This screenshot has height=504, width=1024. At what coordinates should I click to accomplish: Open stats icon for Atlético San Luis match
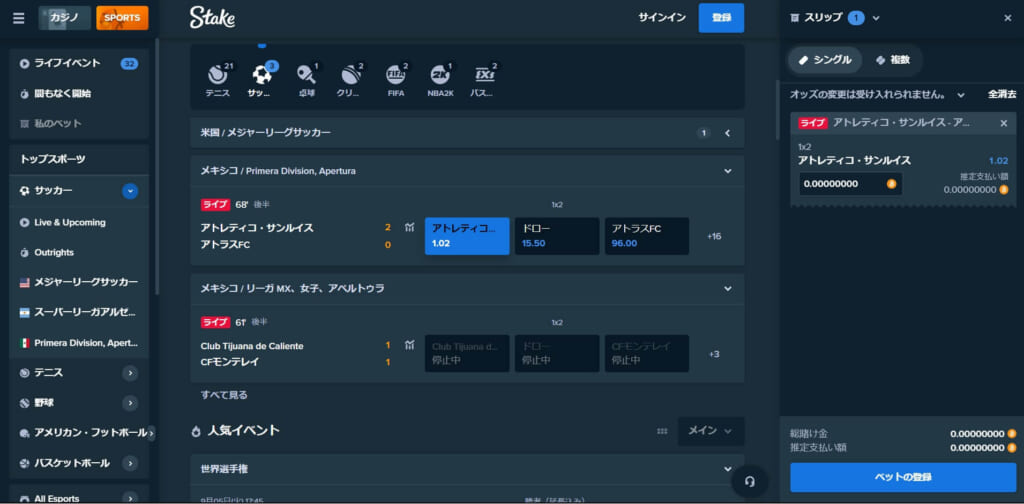pyautogui.click(x=409, y=228)
